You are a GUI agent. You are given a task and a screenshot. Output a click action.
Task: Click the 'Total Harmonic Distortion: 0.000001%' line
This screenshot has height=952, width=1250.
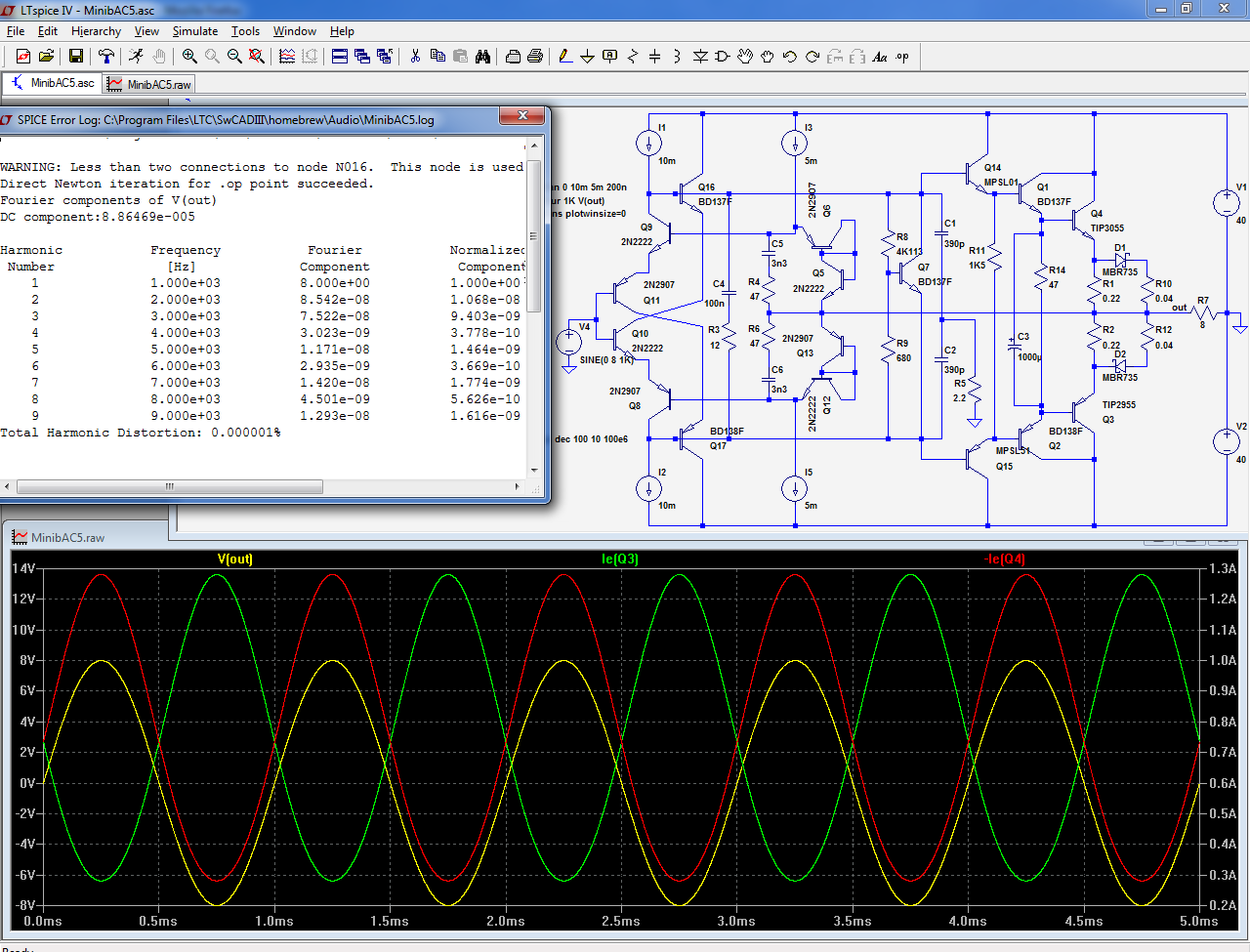[x=141, y=433]
